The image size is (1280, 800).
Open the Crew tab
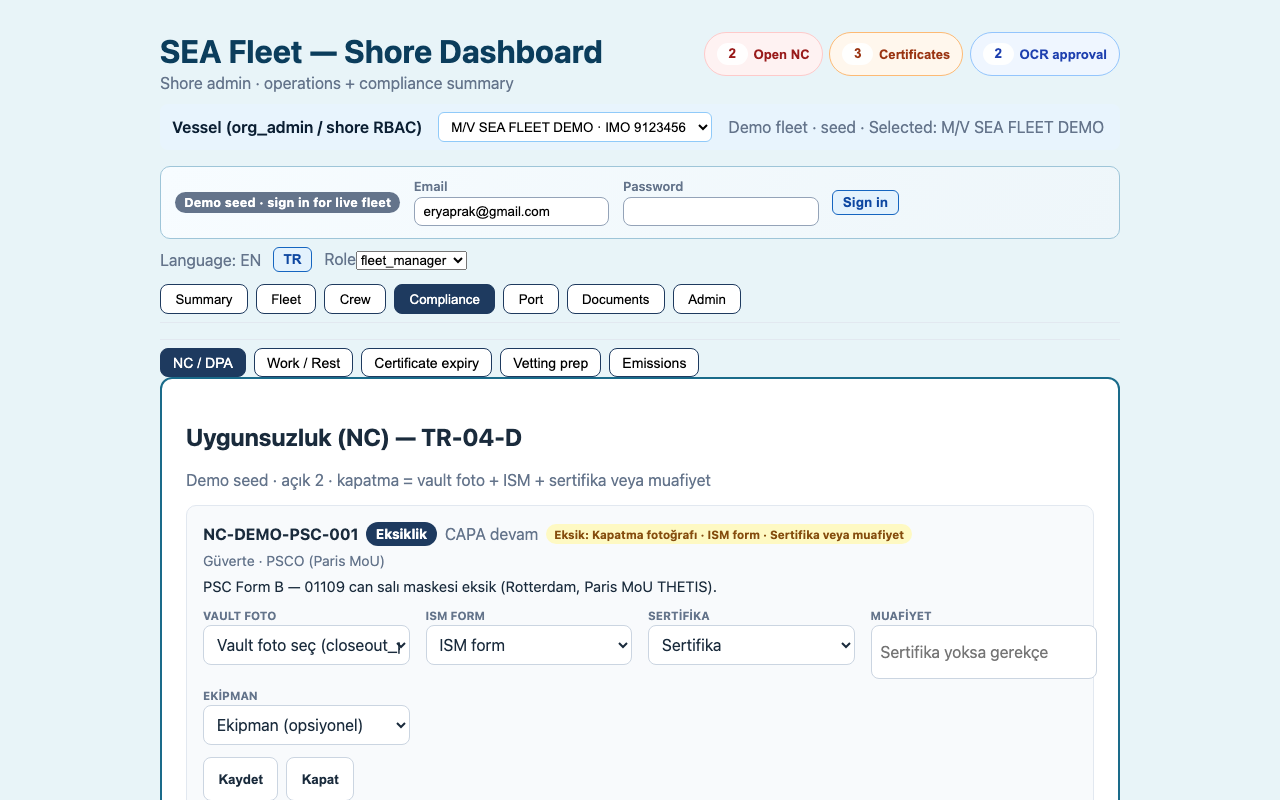point(355,299)
